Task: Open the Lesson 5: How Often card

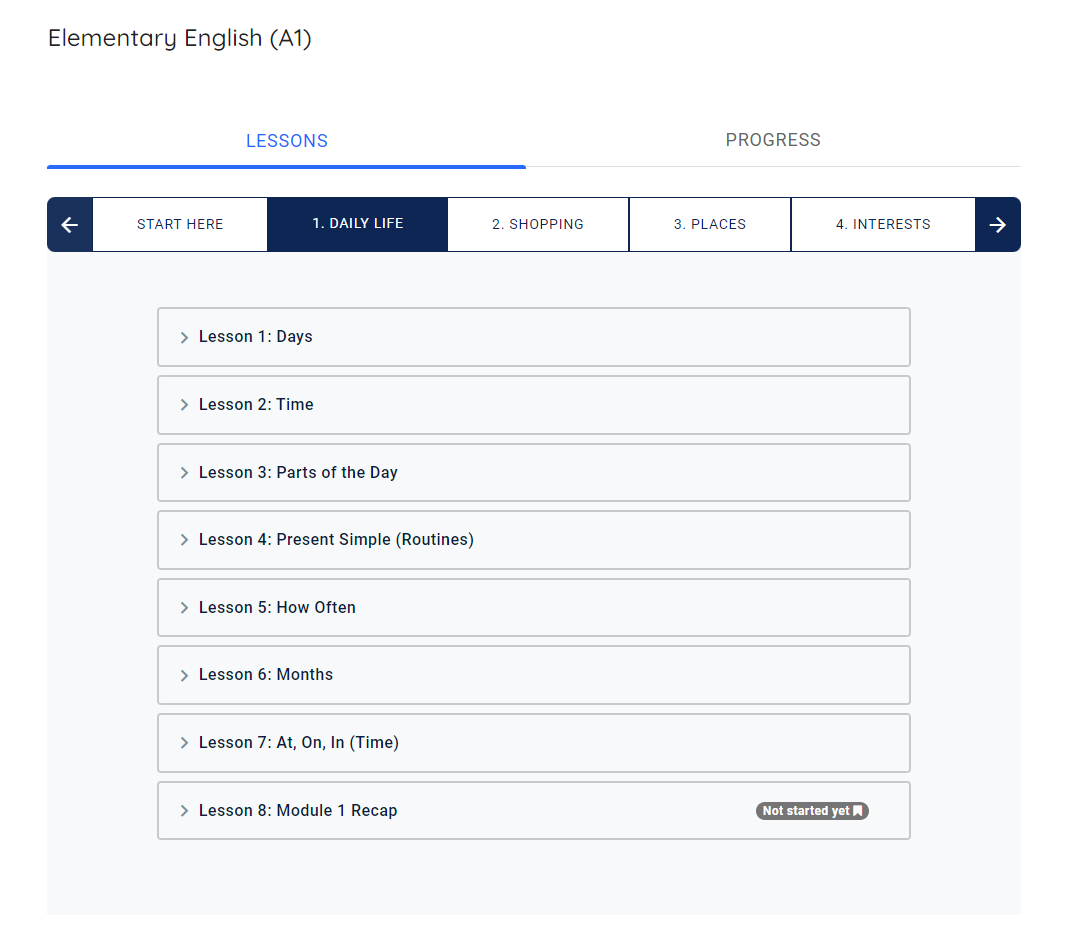Action: pos(533,607)
